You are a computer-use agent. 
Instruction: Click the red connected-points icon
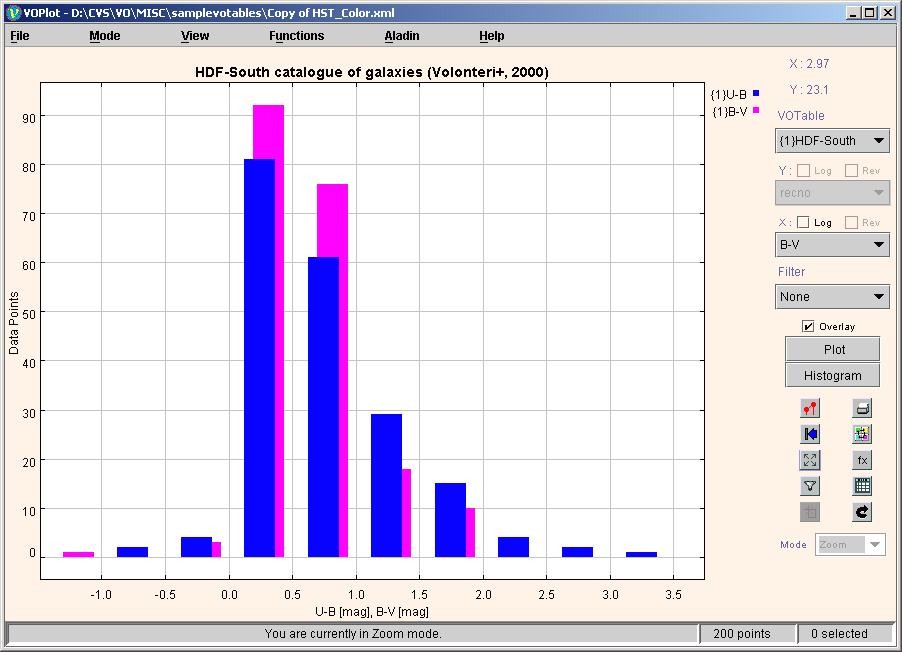[x=810, y=408]
